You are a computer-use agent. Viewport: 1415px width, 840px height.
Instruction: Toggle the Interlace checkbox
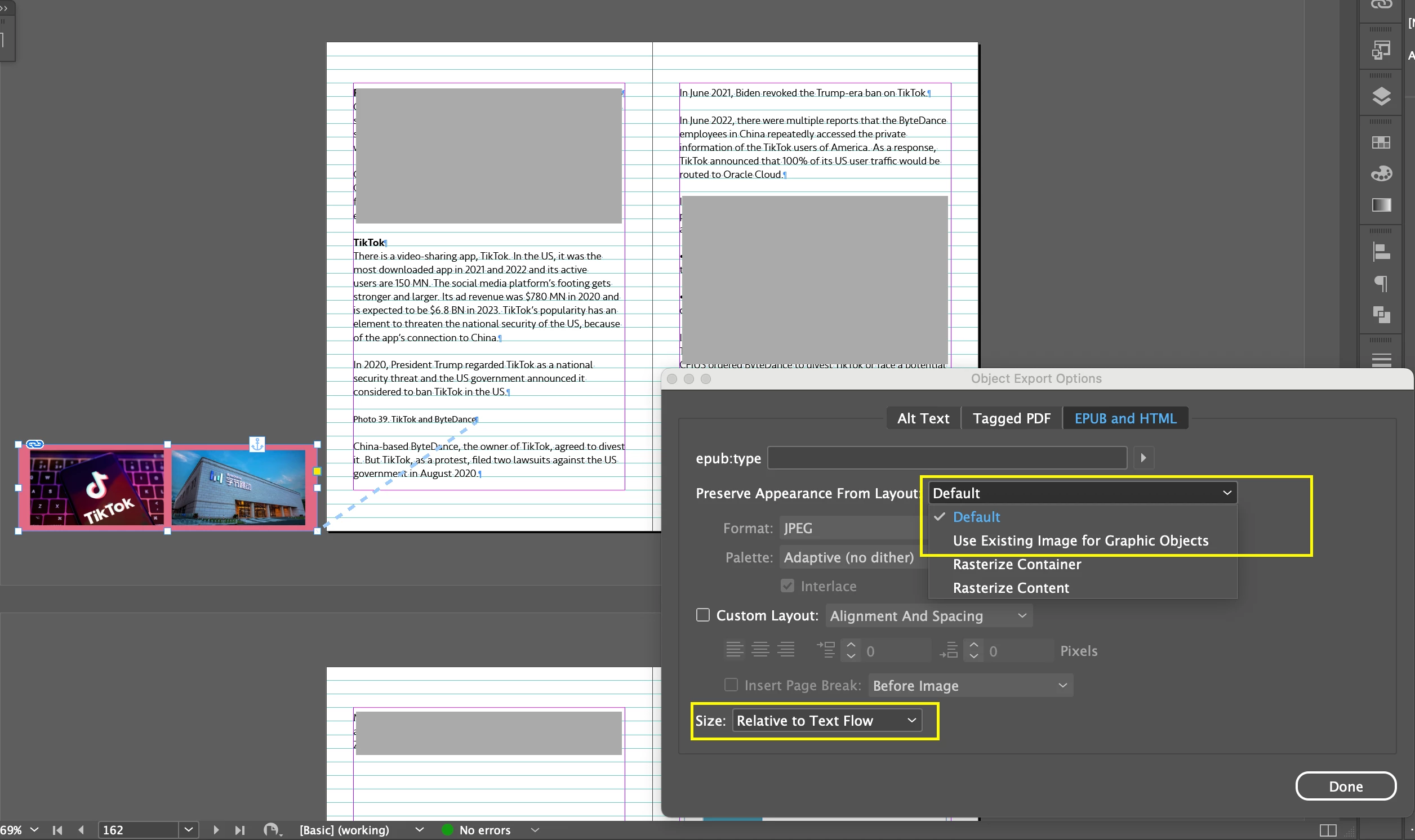(787, 586)
